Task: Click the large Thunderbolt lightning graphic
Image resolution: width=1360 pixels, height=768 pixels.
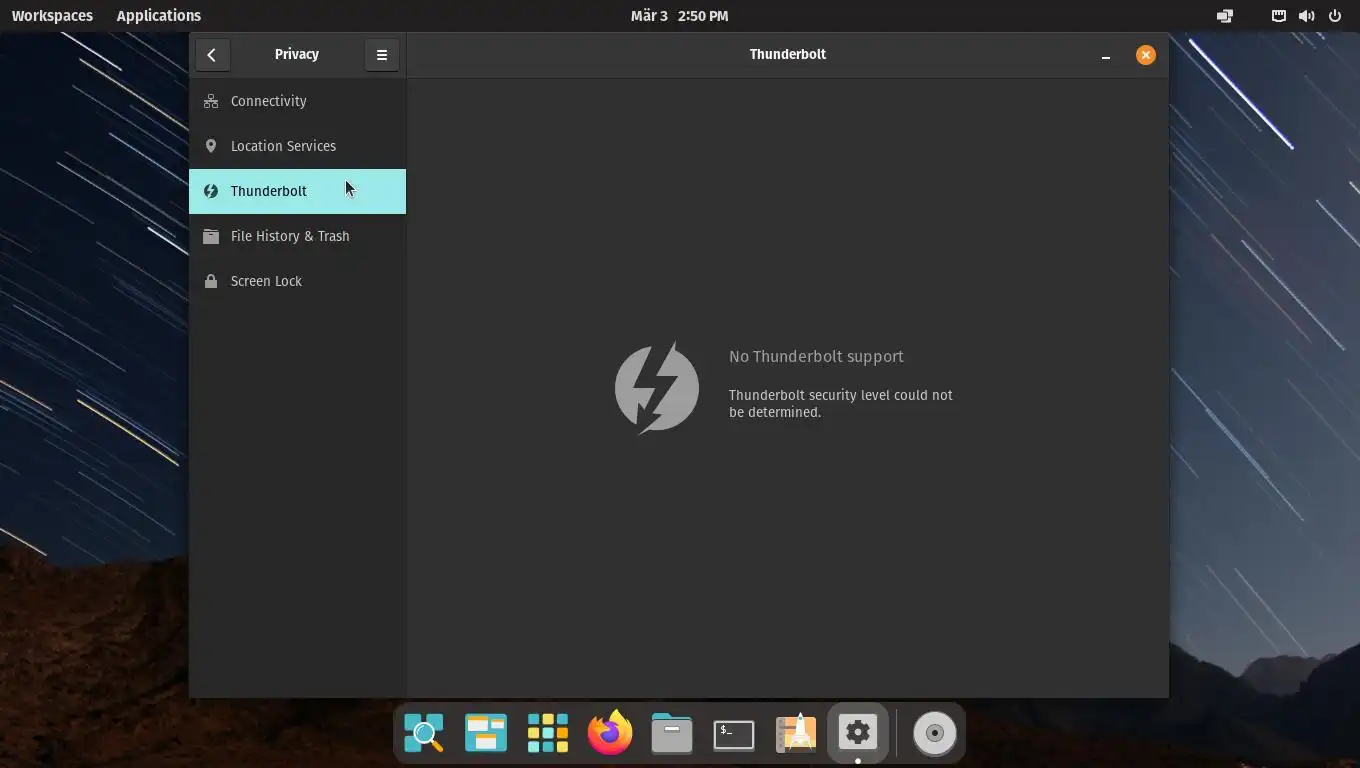Action: click(x=657, y=388)
